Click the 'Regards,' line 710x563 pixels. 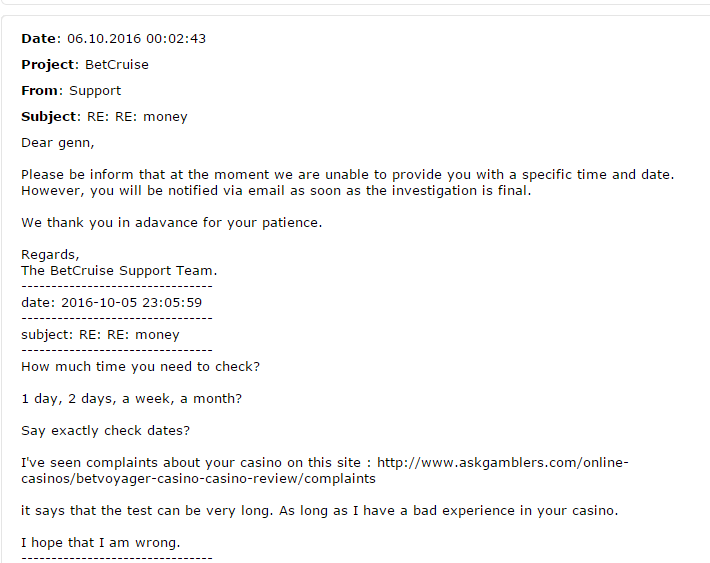tap(50, 255)
